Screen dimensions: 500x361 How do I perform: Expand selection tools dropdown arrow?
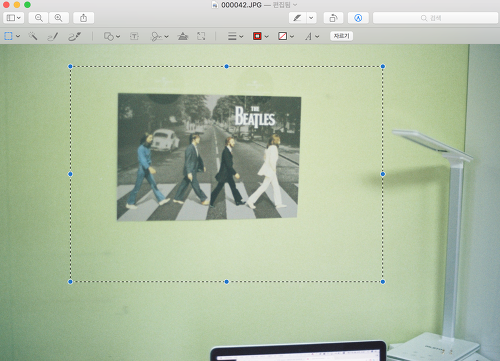[18, 36]
